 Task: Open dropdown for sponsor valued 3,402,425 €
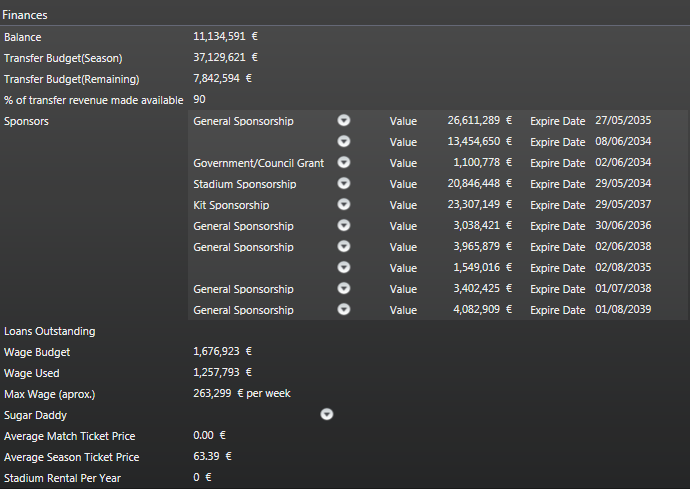[x=344, y=288]
